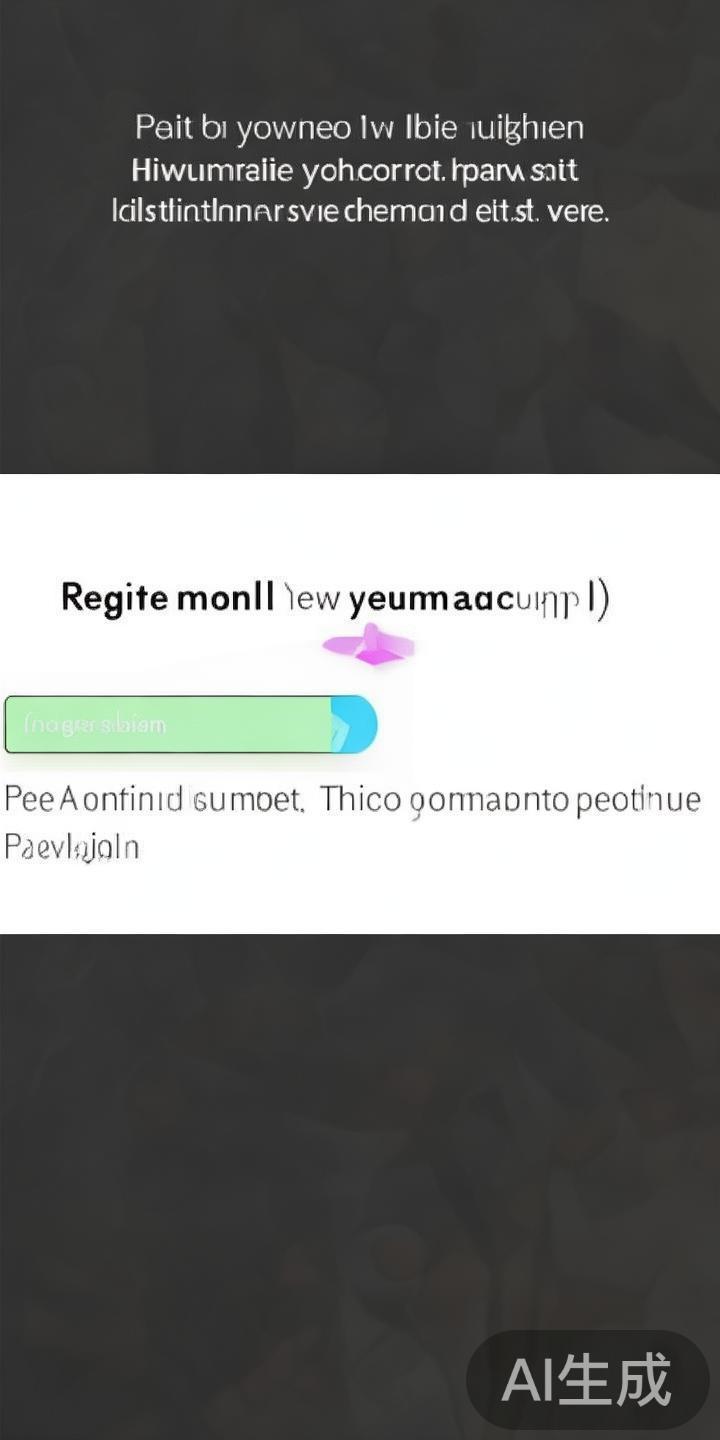Click the "fnagersibiam" placeholder text
Screen dimensions: 720x1440
point(95,725)
